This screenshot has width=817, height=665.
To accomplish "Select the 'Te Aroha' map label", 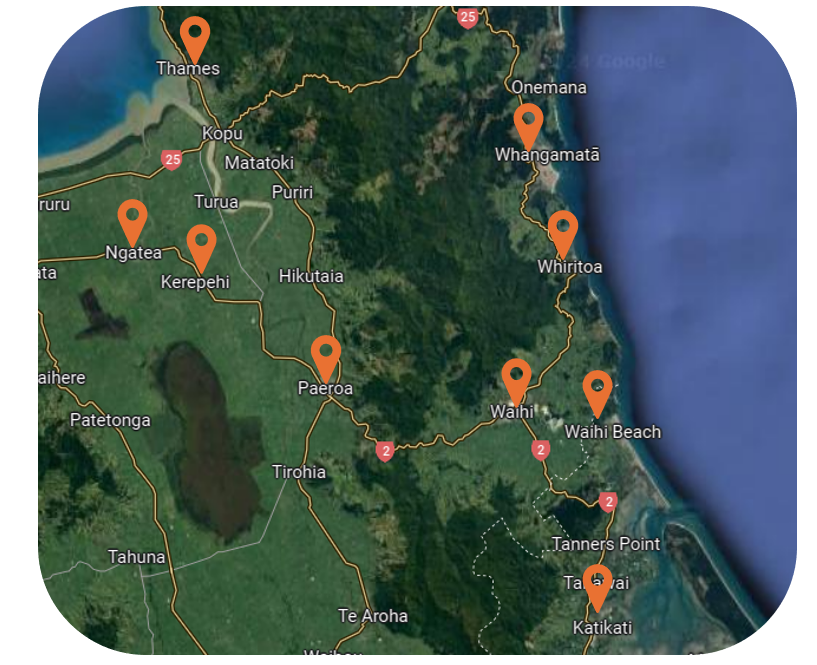I will point(373,616).
